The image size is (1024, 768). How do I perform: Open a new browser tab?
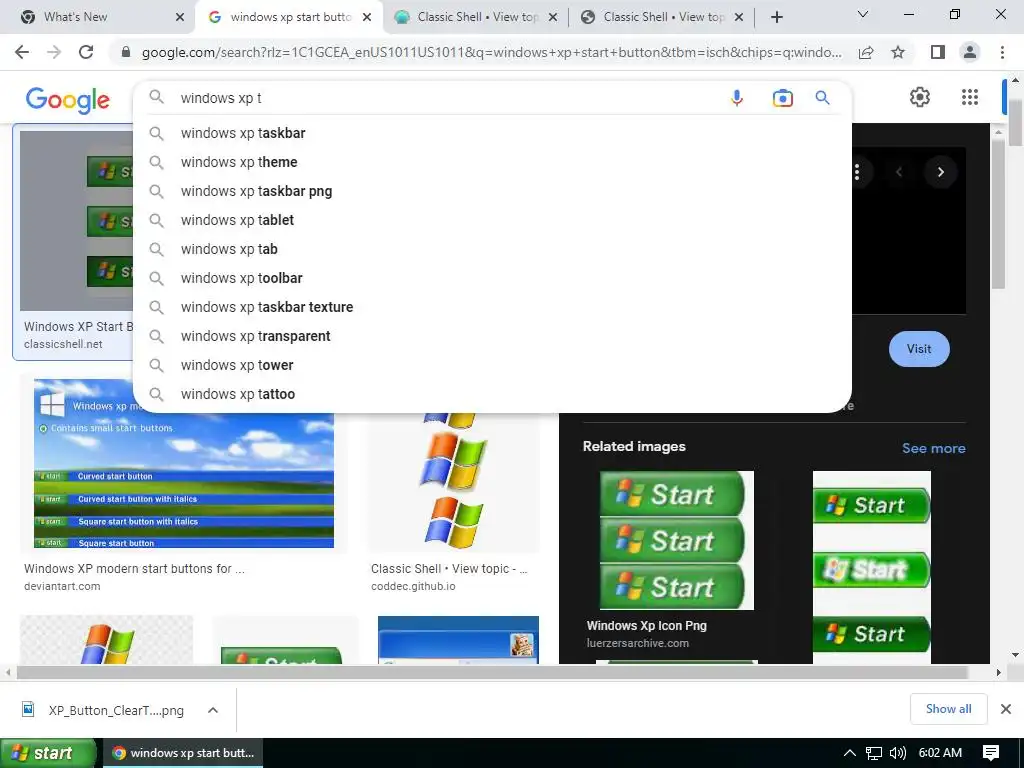[x=776, y=17]
